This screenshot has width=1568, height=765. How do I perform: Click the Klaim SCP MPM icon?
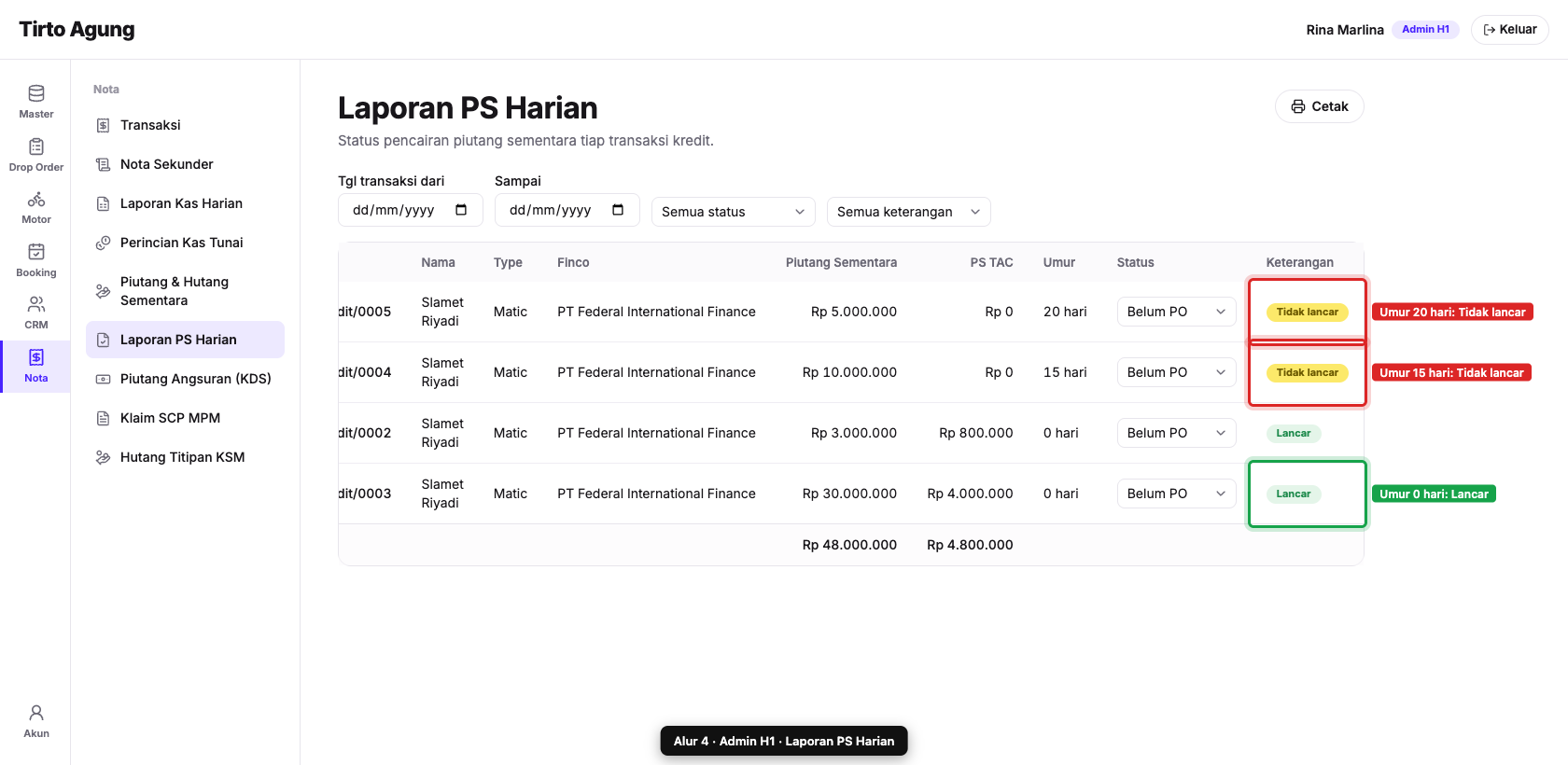[x=104, y=418]
